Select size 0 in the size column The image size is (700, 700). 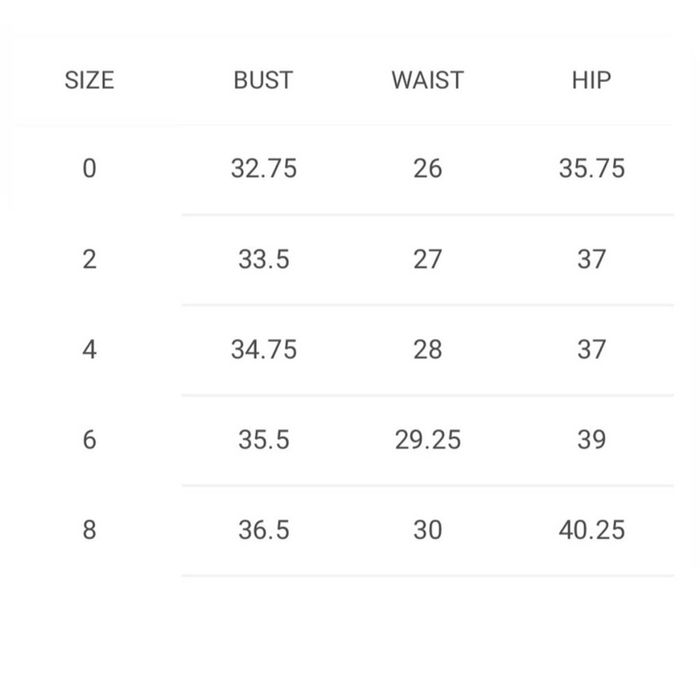point(89,169)
